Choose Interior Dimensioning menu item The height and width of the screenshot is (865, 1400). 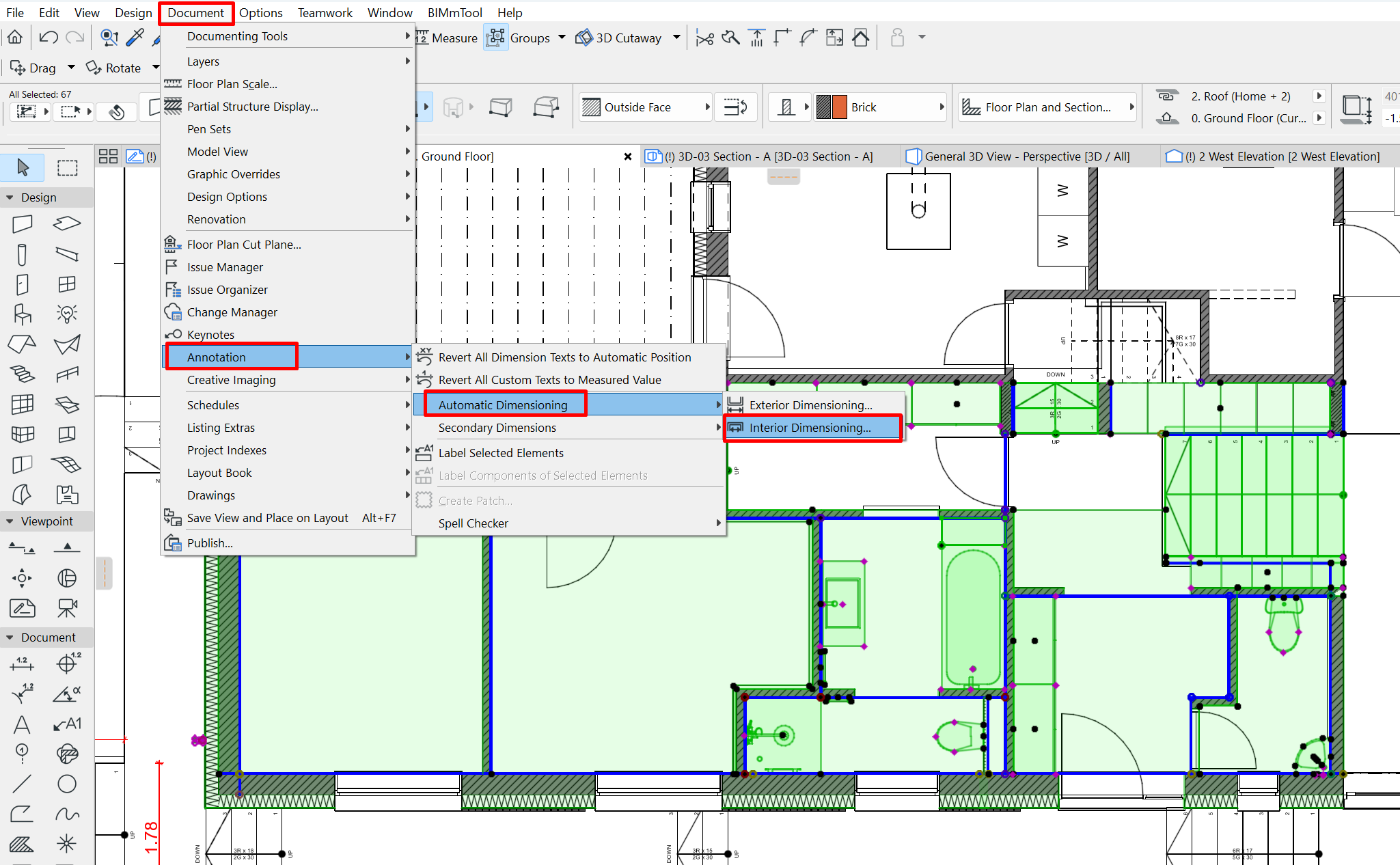pos(810,428)
